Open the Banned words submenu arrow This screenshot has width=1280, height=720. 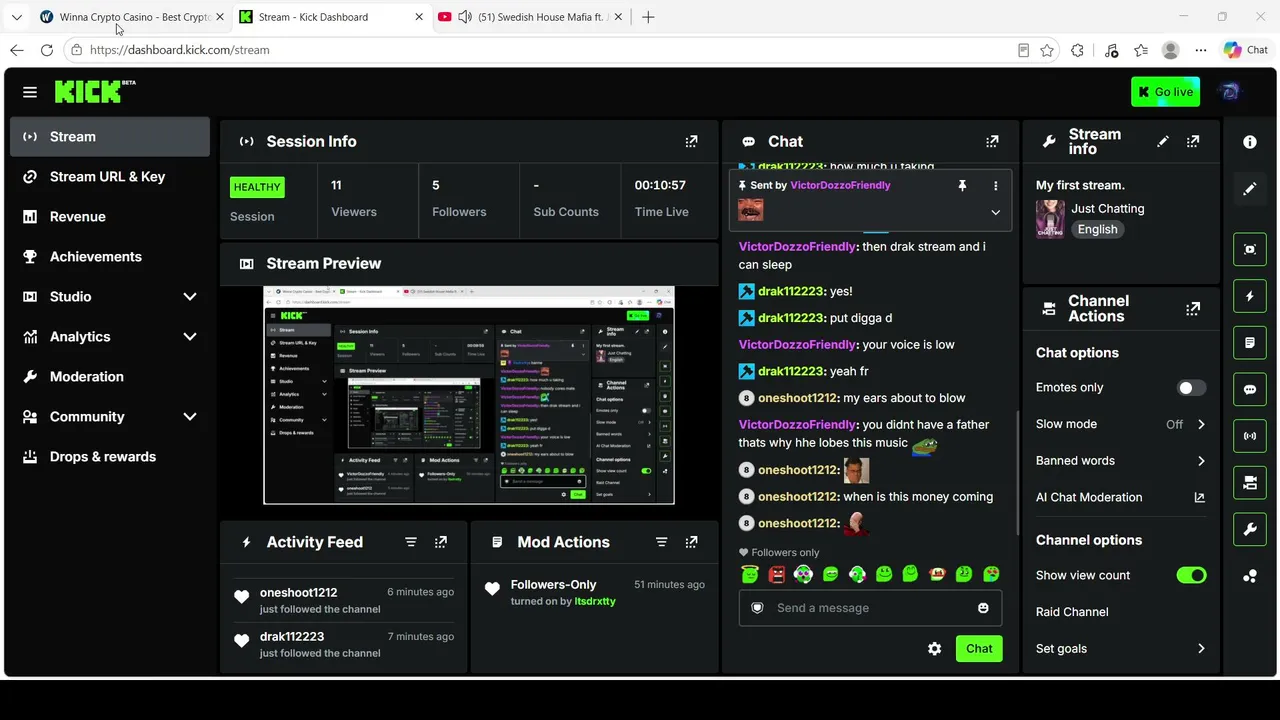coord(1201,461)
